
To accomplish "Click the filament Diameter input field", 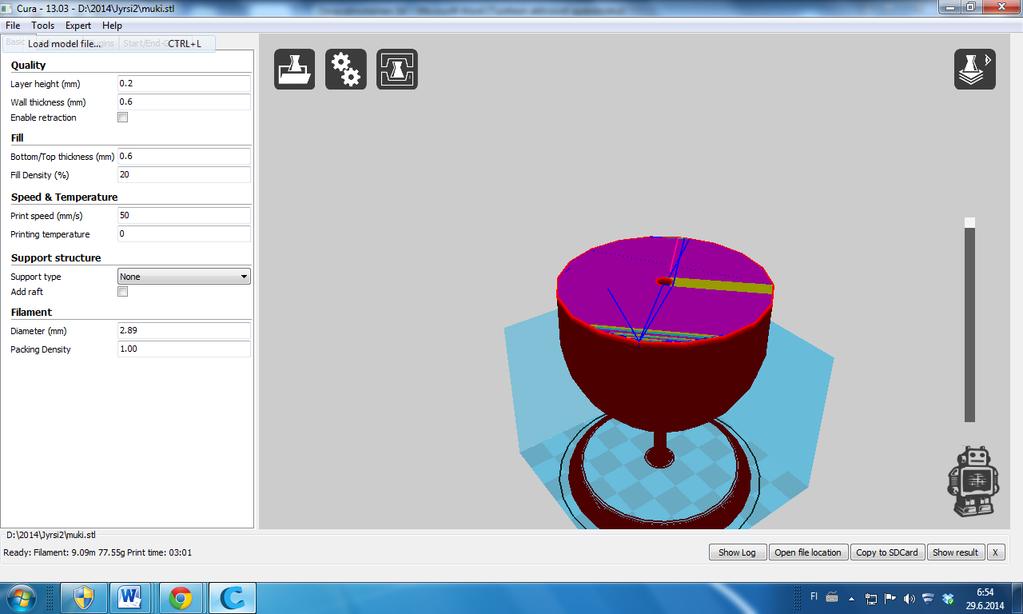I will point(184,331).
